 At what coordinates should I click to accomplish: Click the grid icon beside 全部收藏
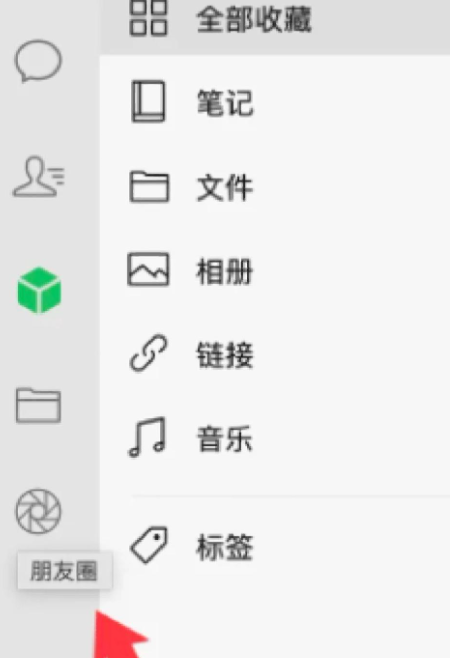[148, 18]
